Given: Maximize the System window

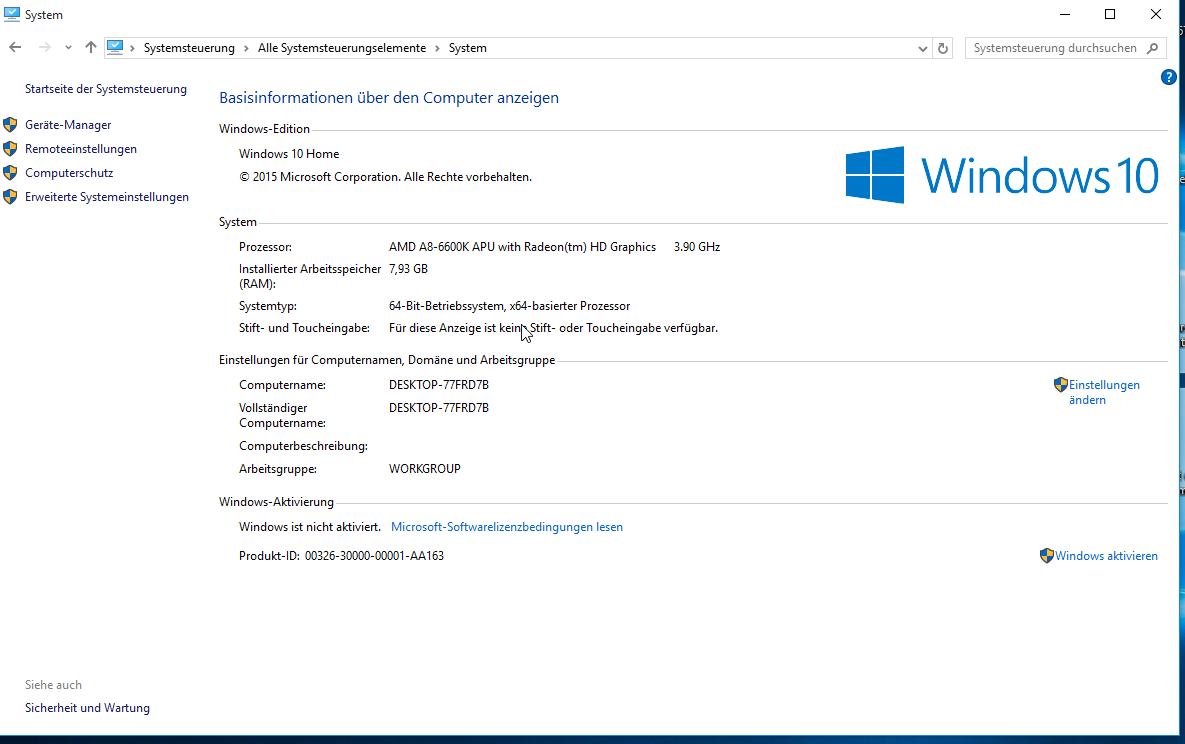Looking at the screenshot, I should [1110, 14].
